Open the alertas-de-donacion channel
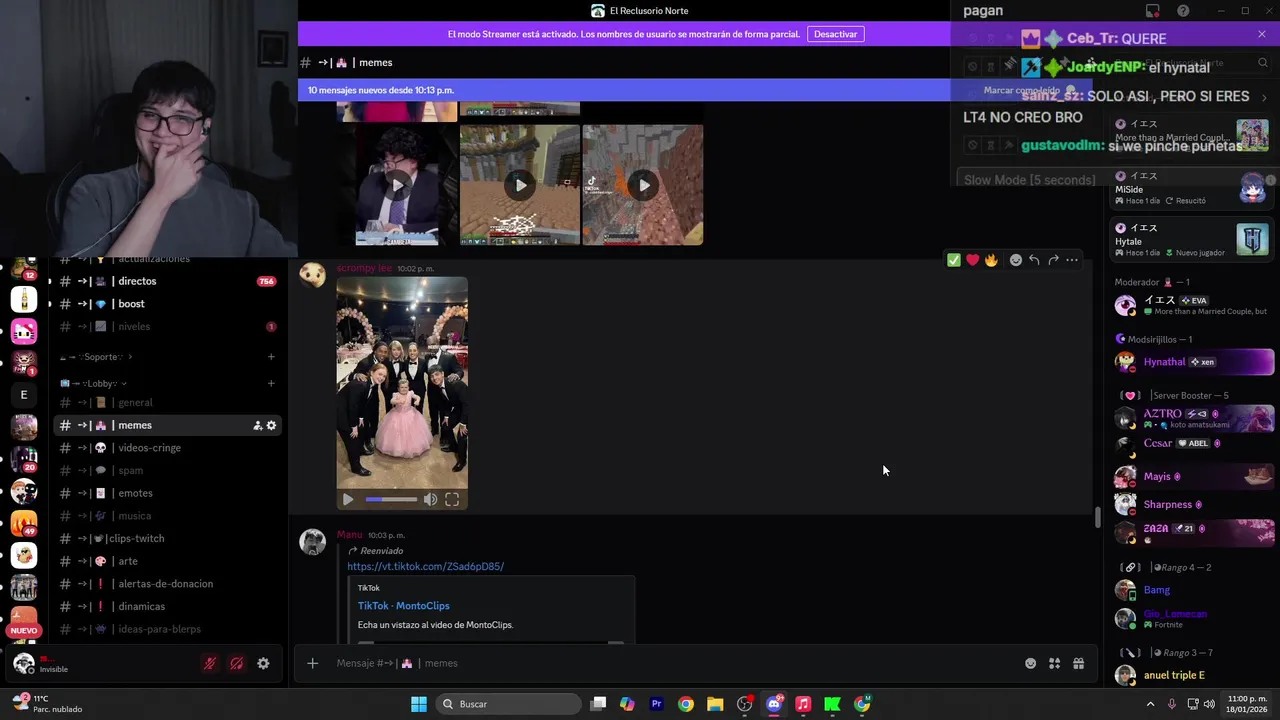Image resolution: width=1280 pixels, height=720 pixels. click(166, 584)
